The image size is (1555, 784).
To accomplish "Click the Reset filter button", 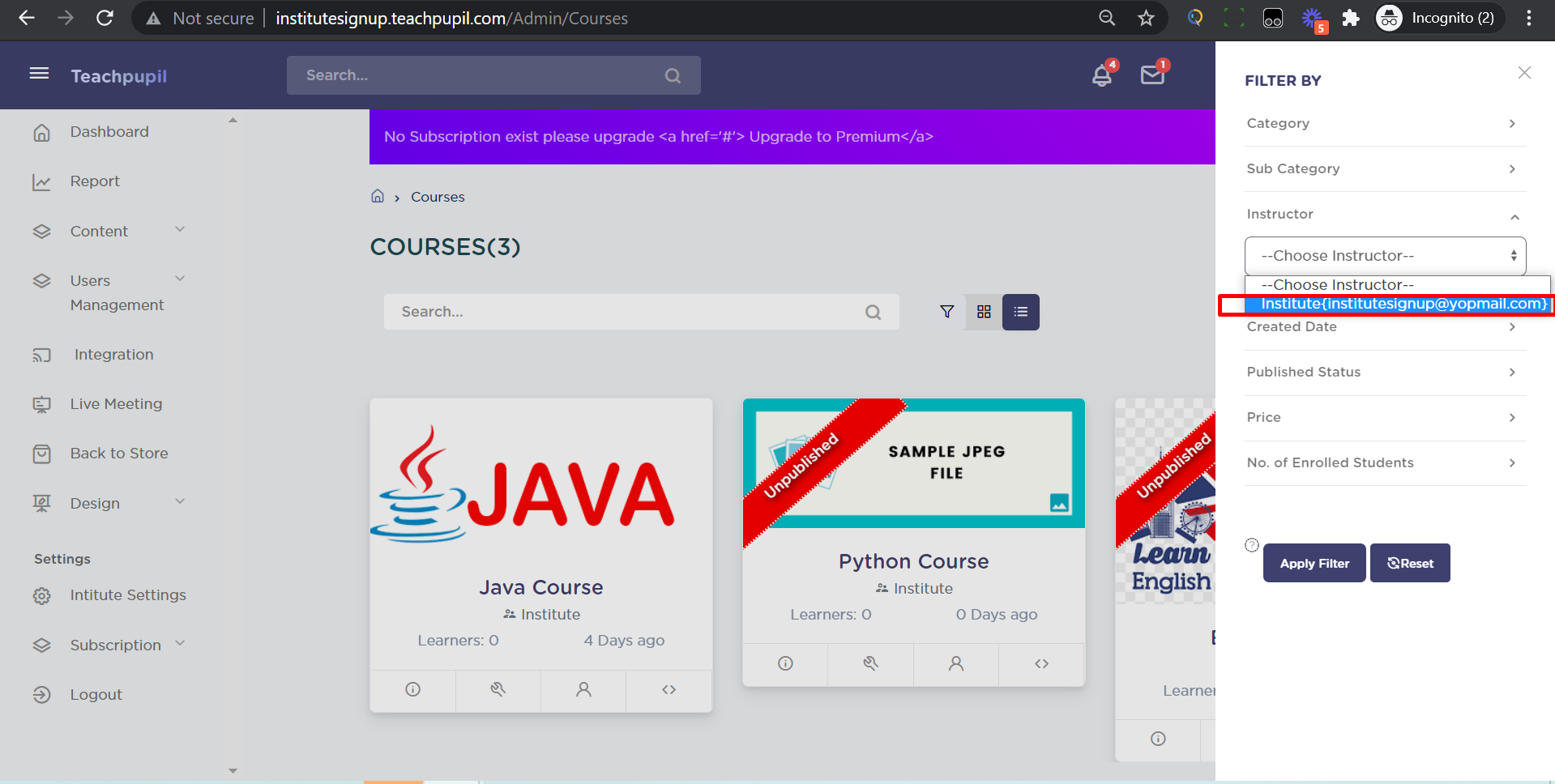I will (x=1409, y=563).
